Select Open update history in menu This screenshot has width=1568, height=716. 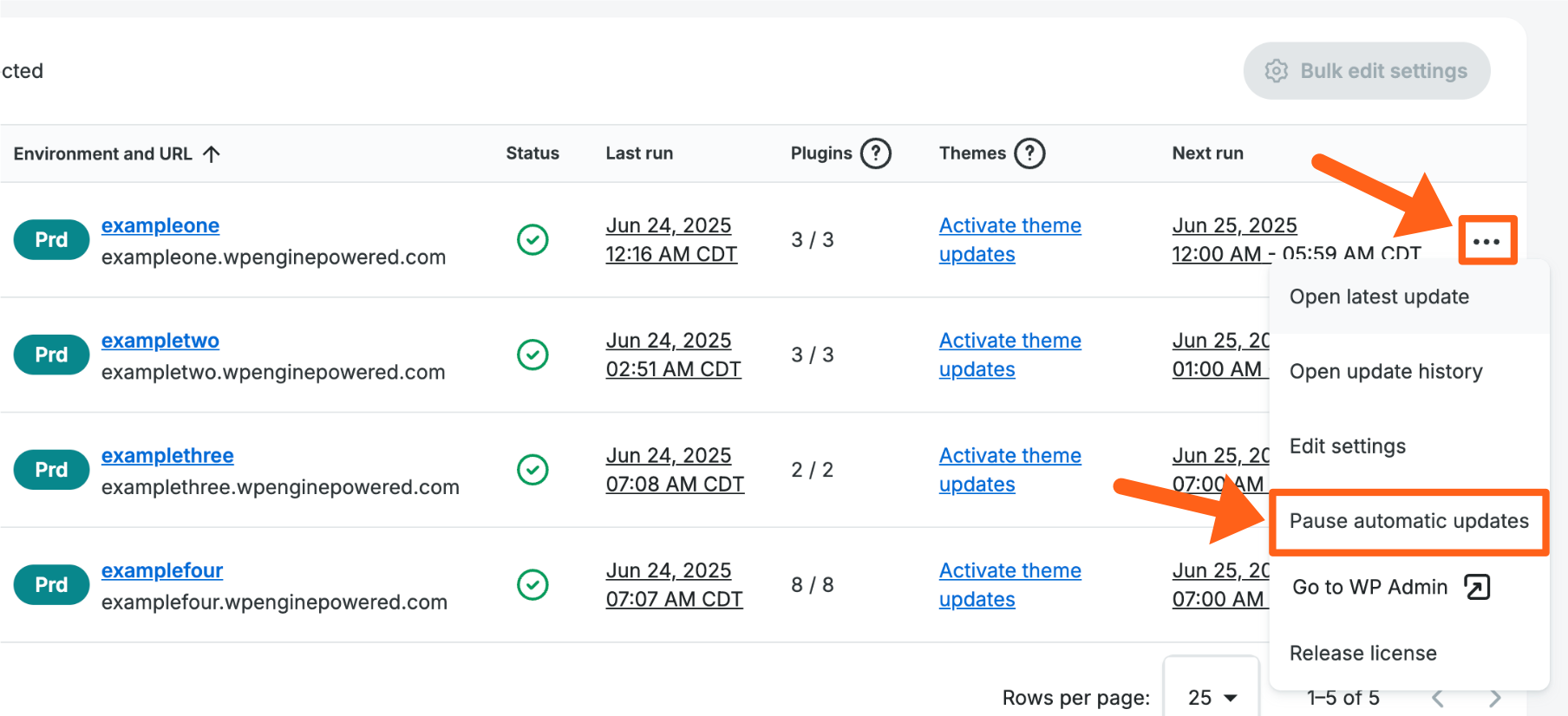click(x=1386, y=372)
